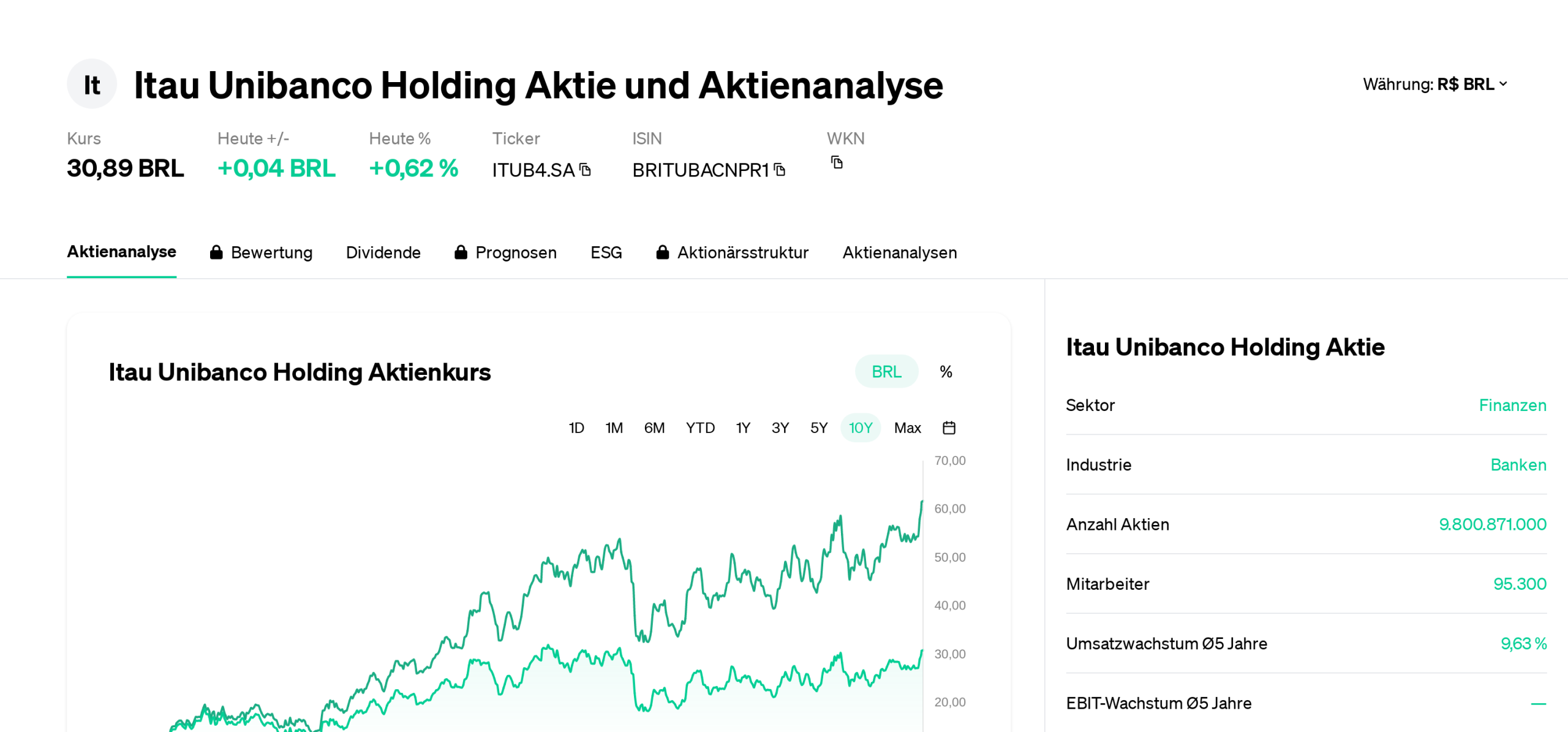Select the 6M chart range
Screen dimensions: 1568x732
654,428
